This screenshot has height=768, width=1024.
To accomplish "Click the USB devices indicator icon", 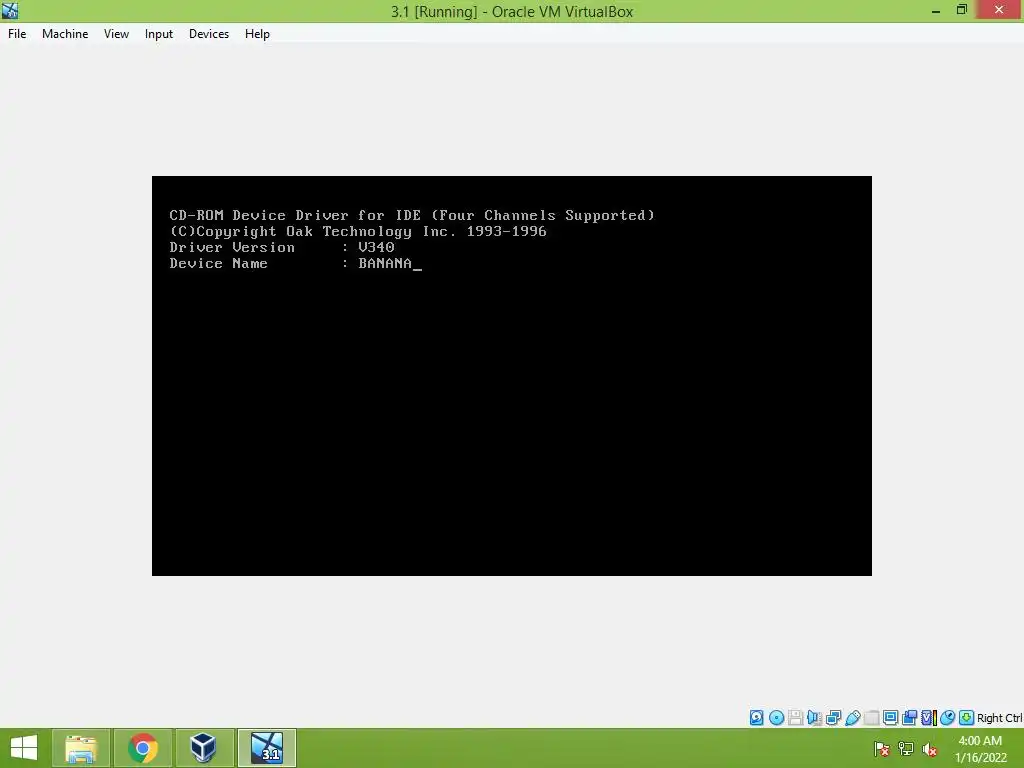I will coord(853,718).
